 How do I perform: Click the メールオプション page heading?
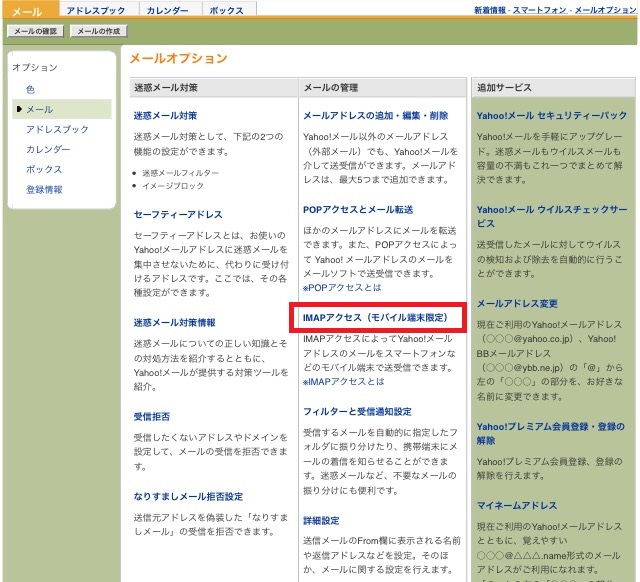(x=178, y=58)
